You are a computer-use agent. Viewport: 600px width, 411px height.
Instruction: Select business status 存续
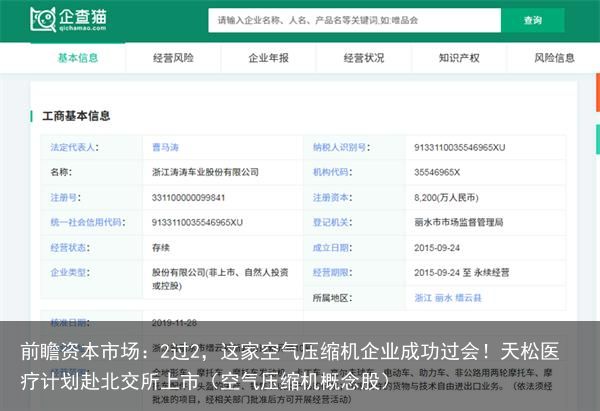point(161,248)
